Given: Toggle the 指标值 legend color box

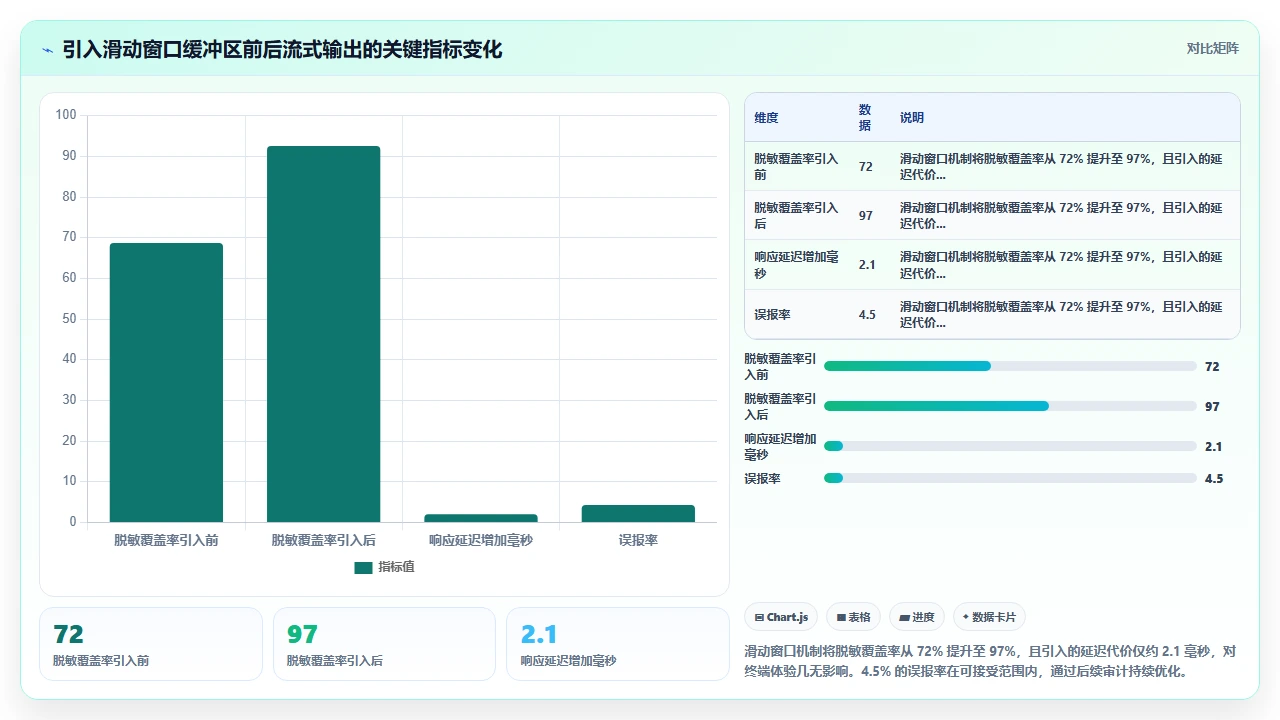Looking at the screenshot, I should (x=363, y=567).
